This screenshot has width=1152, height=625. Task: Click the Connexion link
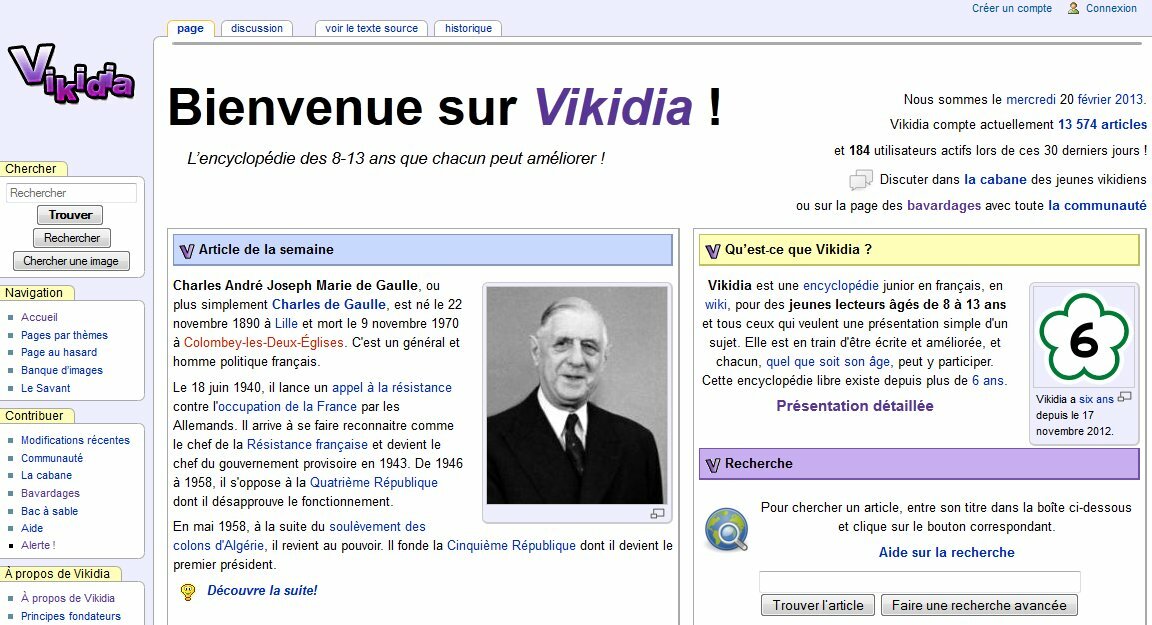1112,8
